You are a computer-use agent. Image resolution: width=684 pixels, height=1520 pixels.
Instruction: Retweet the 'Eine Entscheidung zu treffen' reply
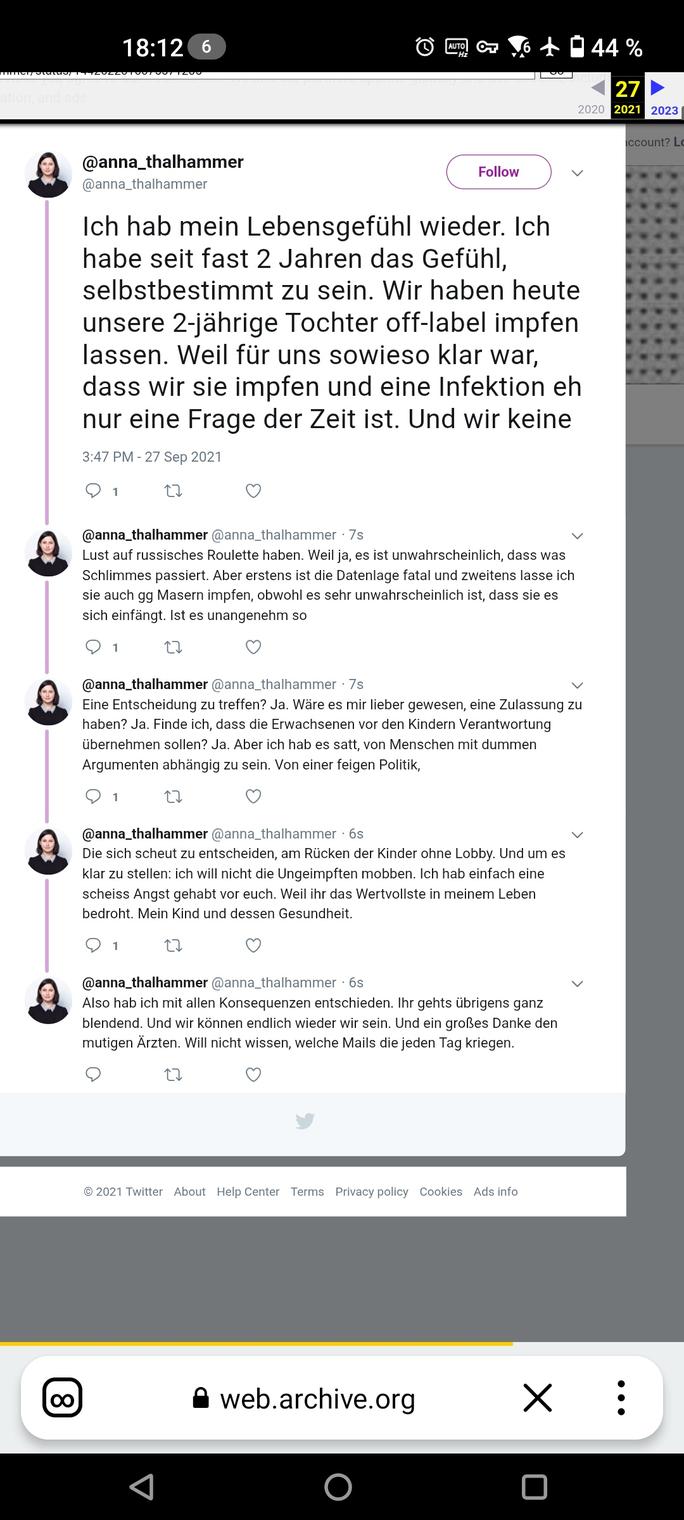[x=173, y=796]
